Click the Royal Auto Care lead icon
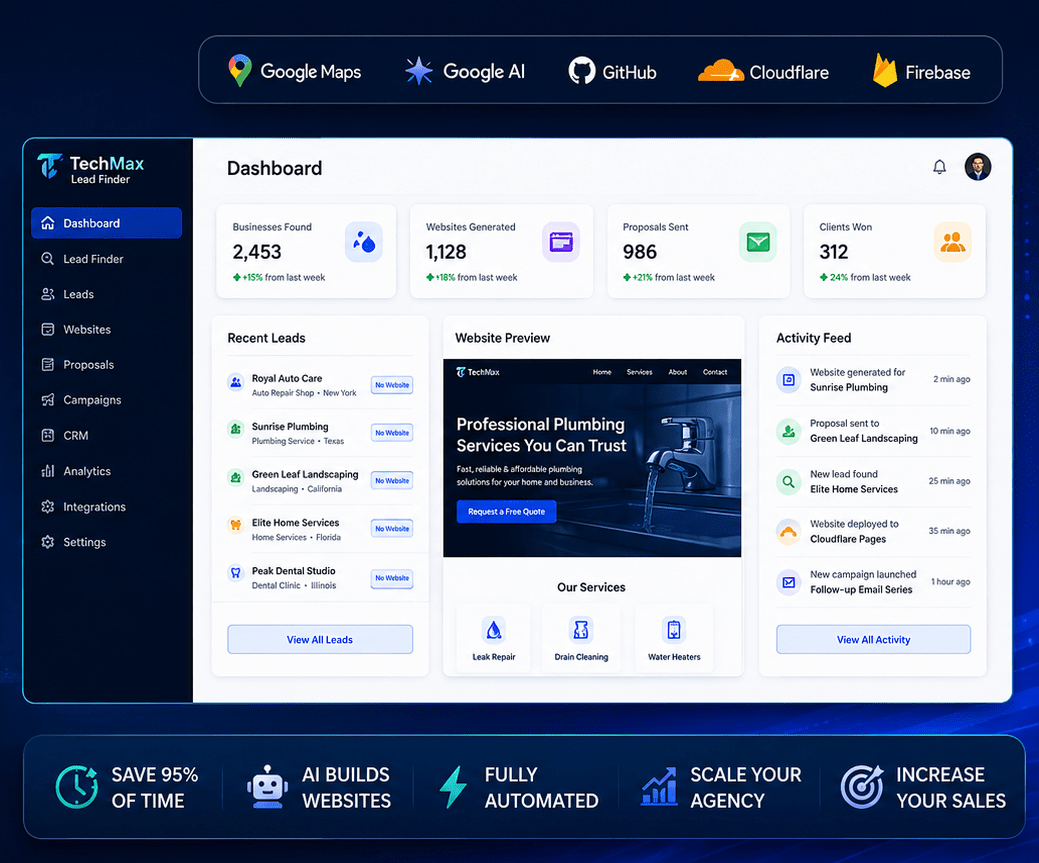Screen dimensions: 1039x863 tap(235, 382)
